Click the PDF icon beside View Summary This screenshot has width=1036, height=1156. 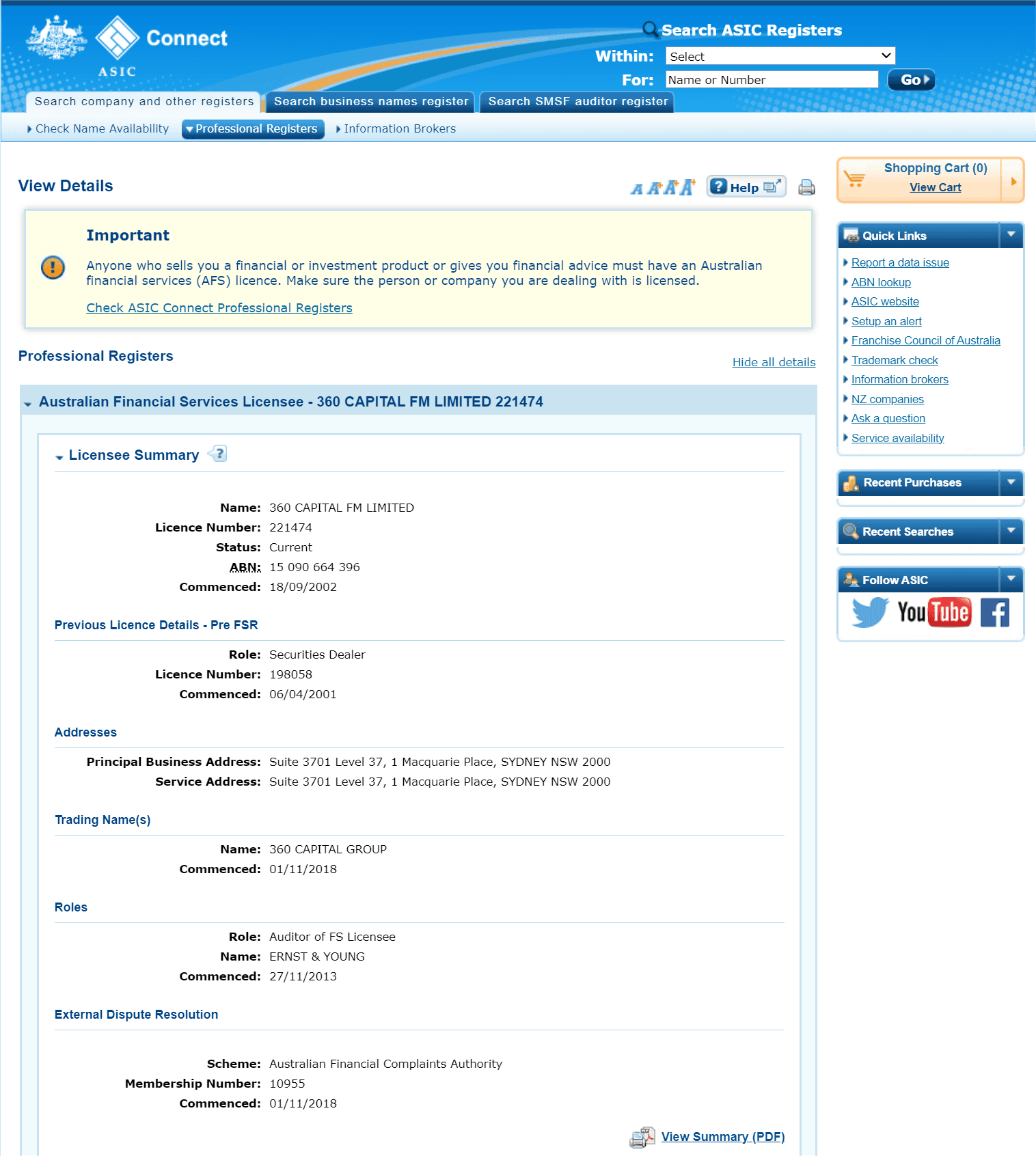click(642, 1138)
